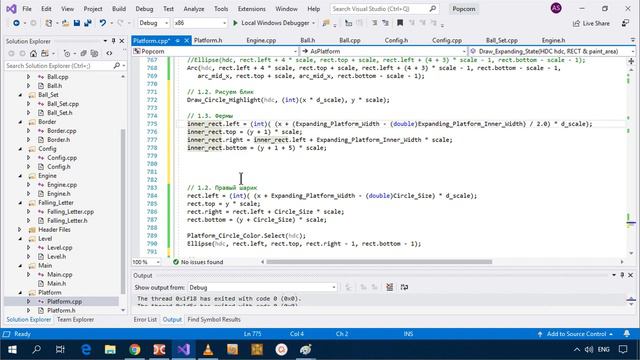The image size is (640, 360).
Task: Select Border.cpp in Solution Explorer
Action: click(x=62, y=131)
